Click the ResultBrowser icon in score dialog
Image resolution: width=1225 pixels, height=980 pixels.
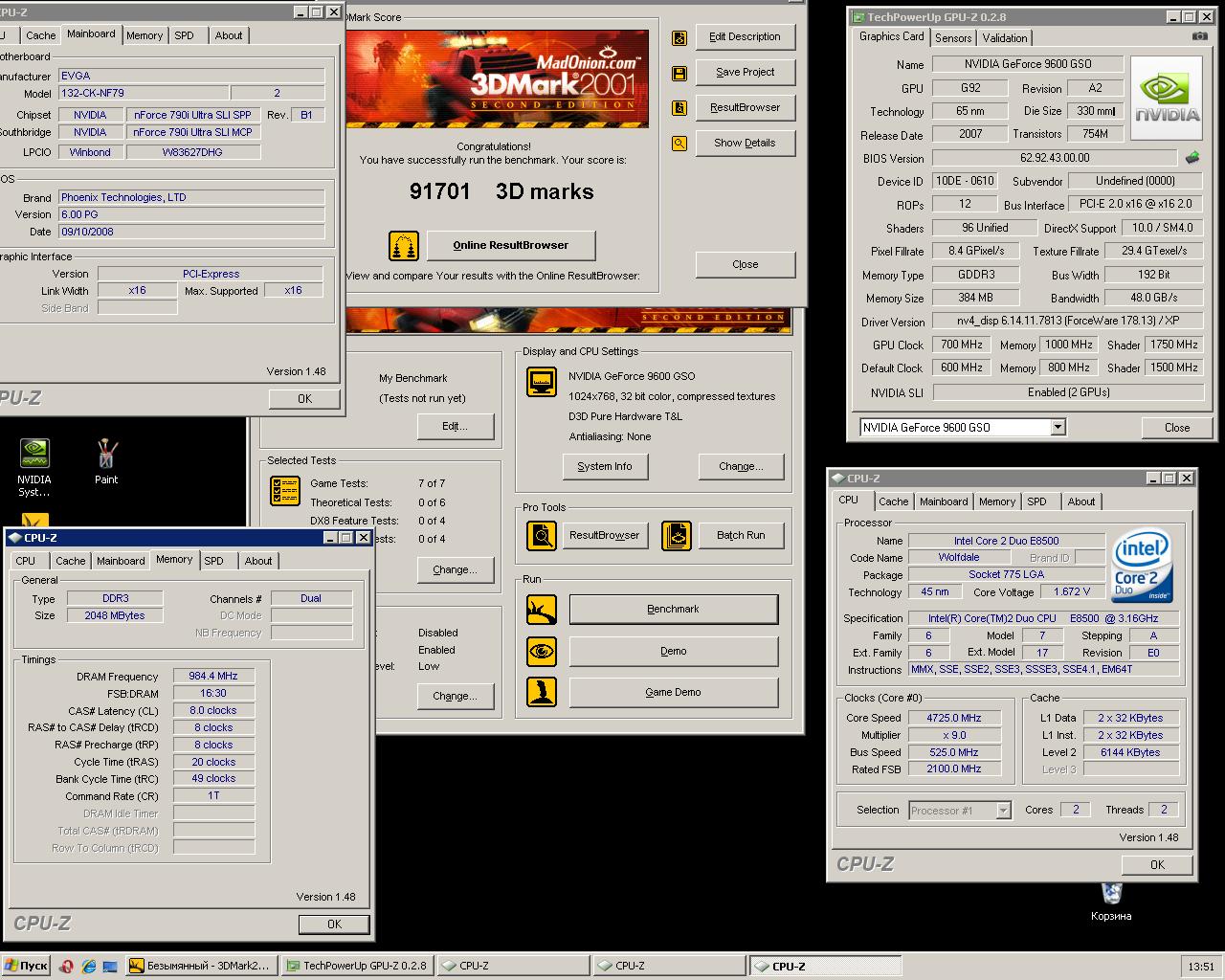pyautogui.click(x=679, y=108)
